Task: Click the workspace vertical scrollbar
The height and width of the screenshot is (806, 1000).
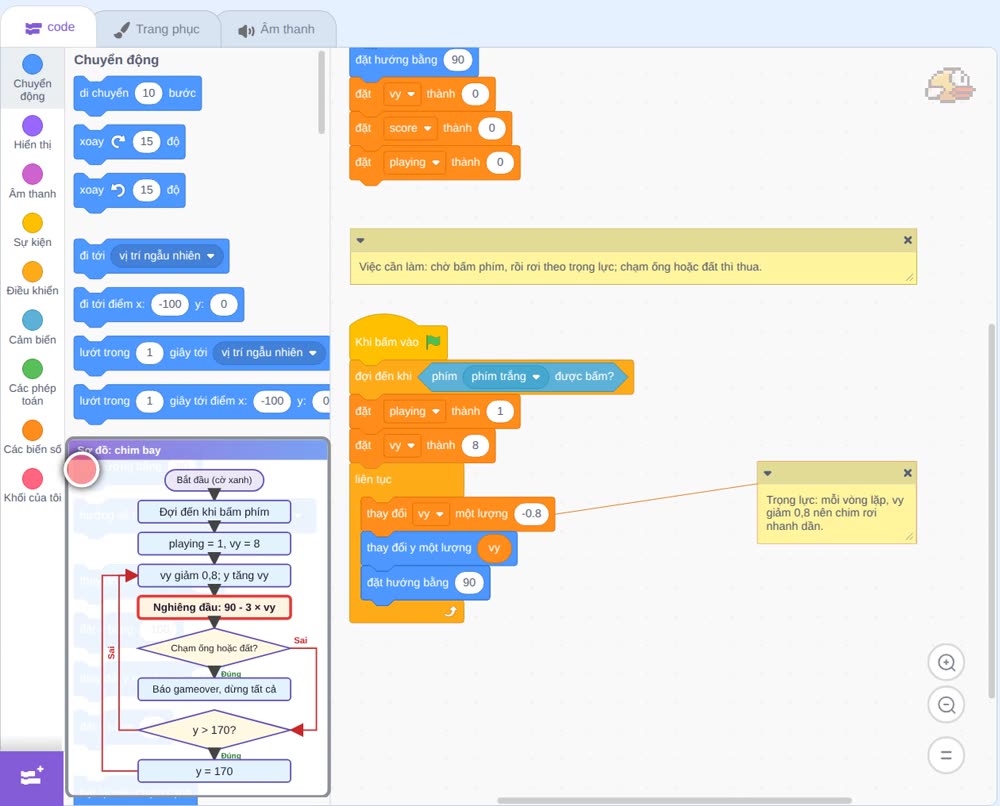Action: point(992,510)
